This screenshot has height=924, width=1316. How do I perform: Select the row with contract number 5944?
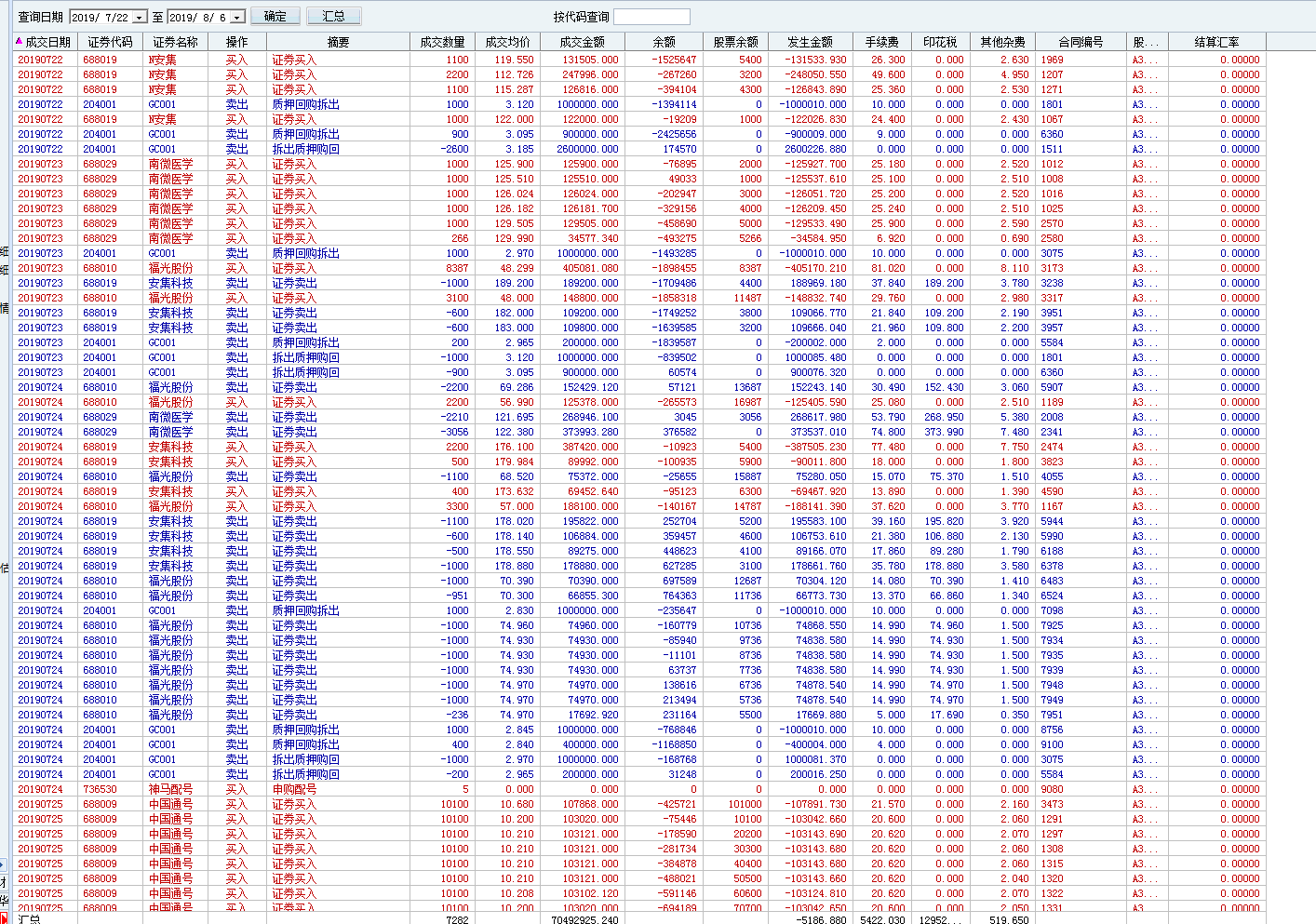click(x=639, y=521)
